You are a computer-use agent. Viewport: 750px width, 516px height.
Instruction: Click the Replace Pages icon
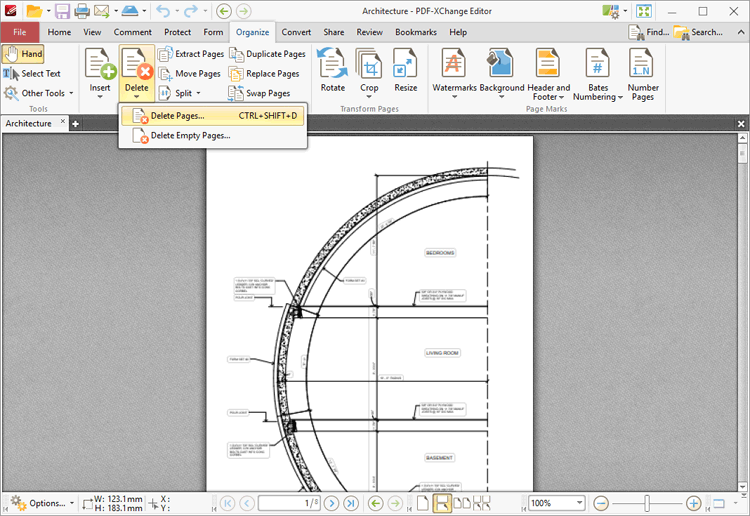point(236,74)
